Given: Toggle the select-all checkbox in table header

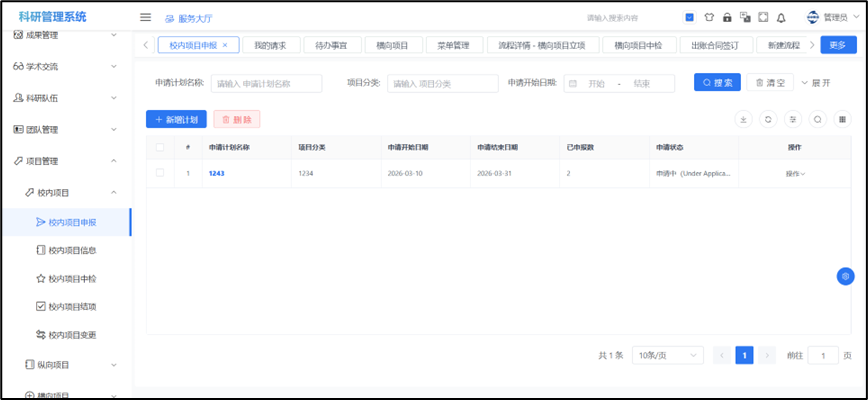Looking at the screenshot, I should tap(160, 147).
